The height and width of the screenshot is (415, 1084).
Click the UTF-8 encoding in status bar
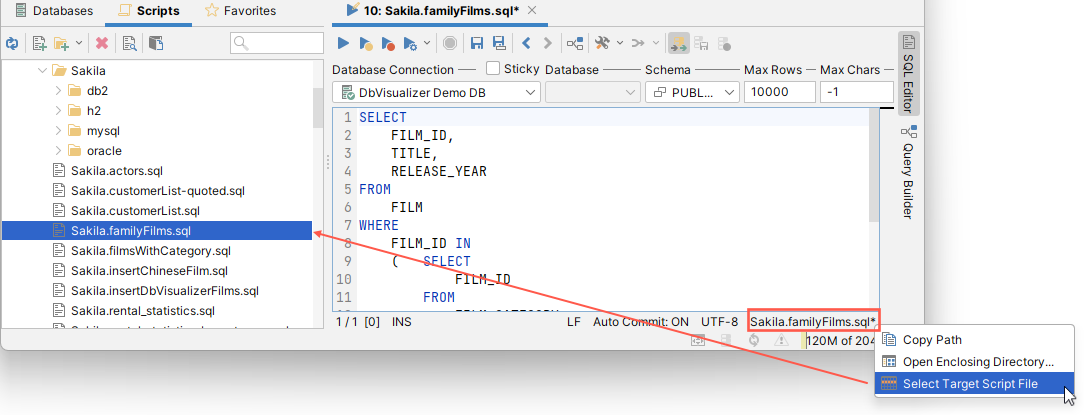coord(720,322)
